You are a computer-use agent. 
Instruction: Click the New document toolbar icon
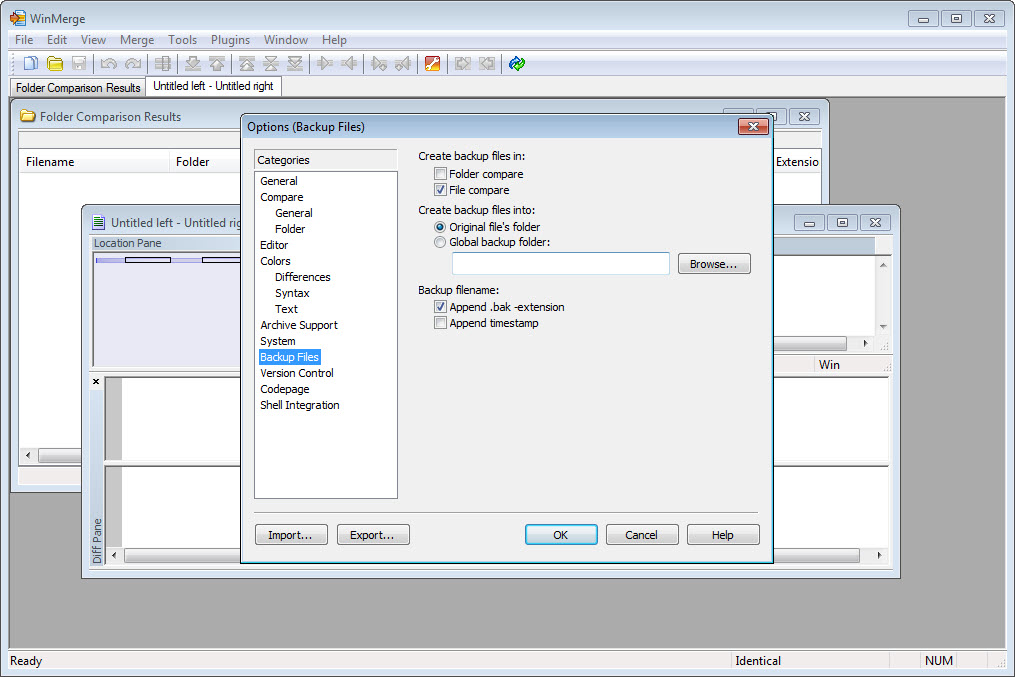(x=30, y=63)
